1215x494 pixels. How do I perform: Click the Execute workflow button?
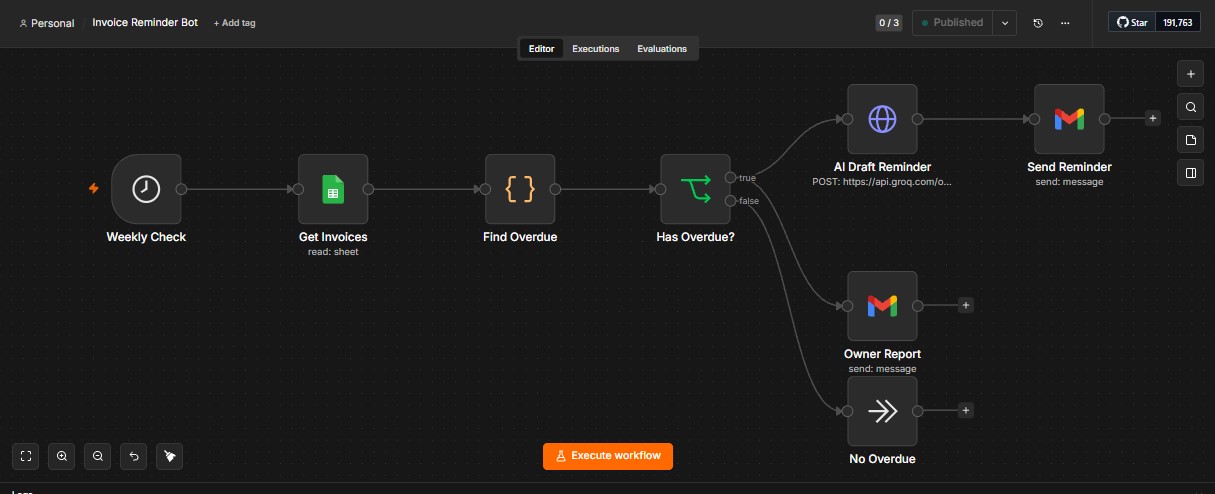[608, 456]
